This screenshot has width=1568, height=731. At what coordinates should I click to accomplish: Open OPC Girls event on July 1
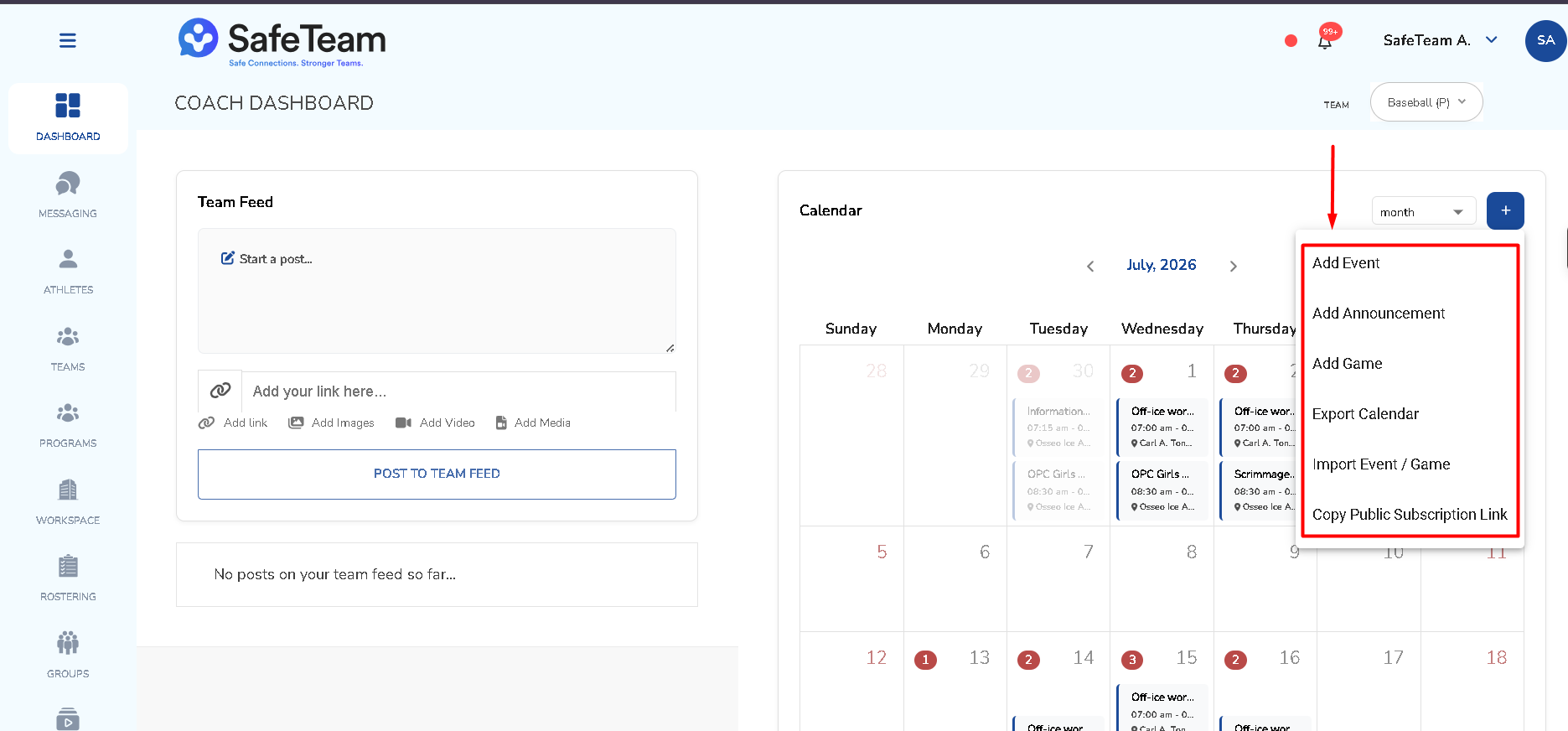pos(1162,490)
